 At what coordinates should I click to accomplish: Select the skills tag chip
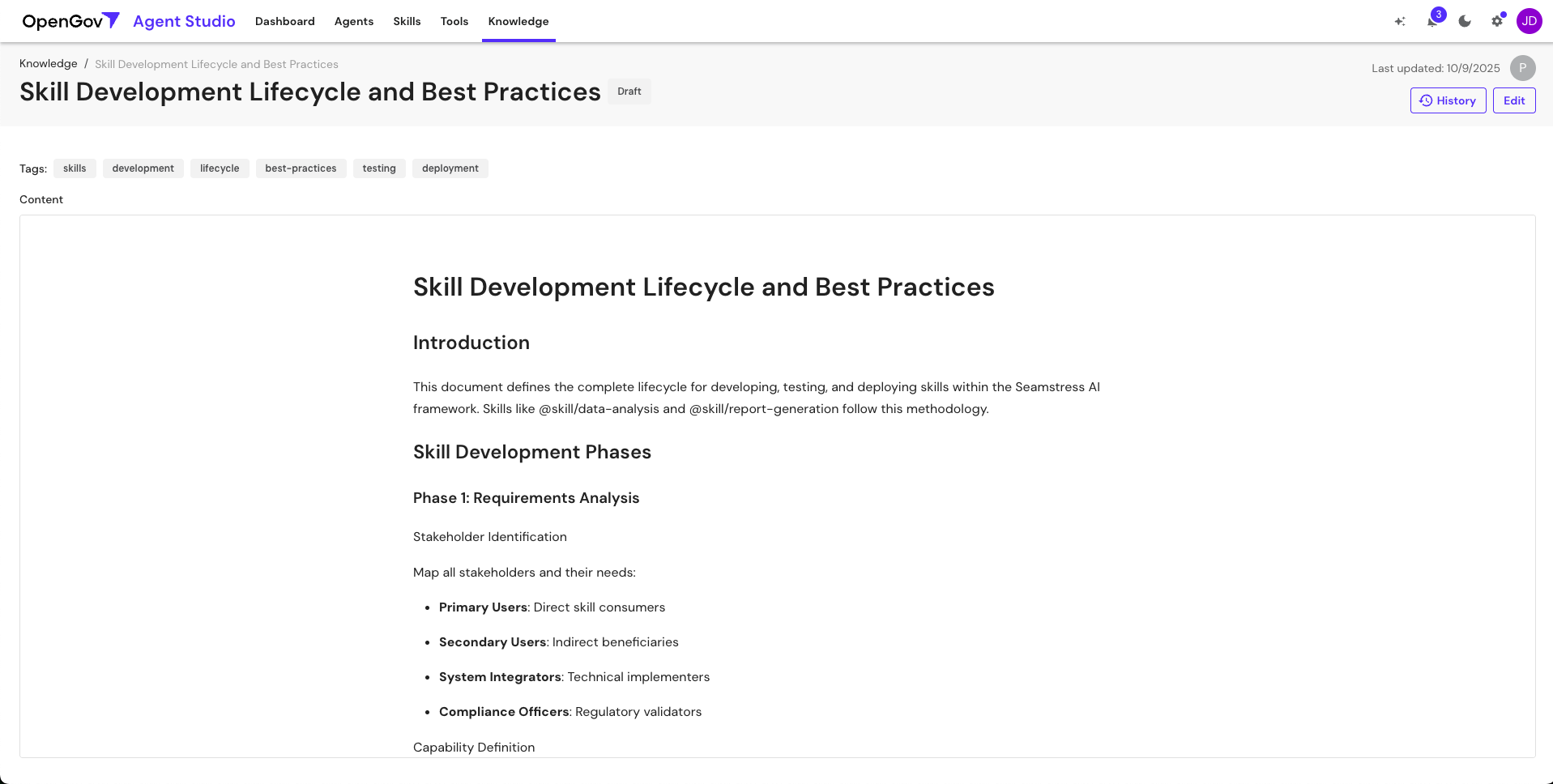click(75, 168)
